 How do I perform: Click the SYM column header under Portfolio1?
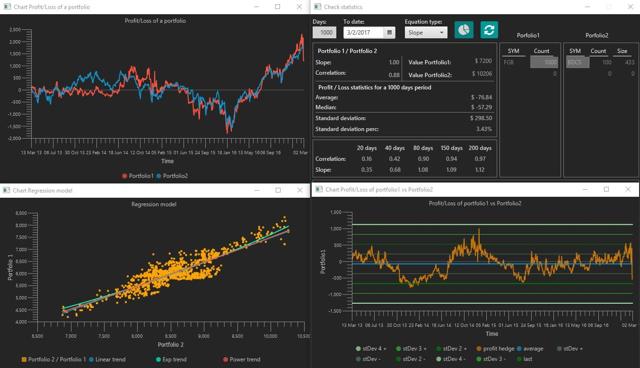tap(513, 51)
